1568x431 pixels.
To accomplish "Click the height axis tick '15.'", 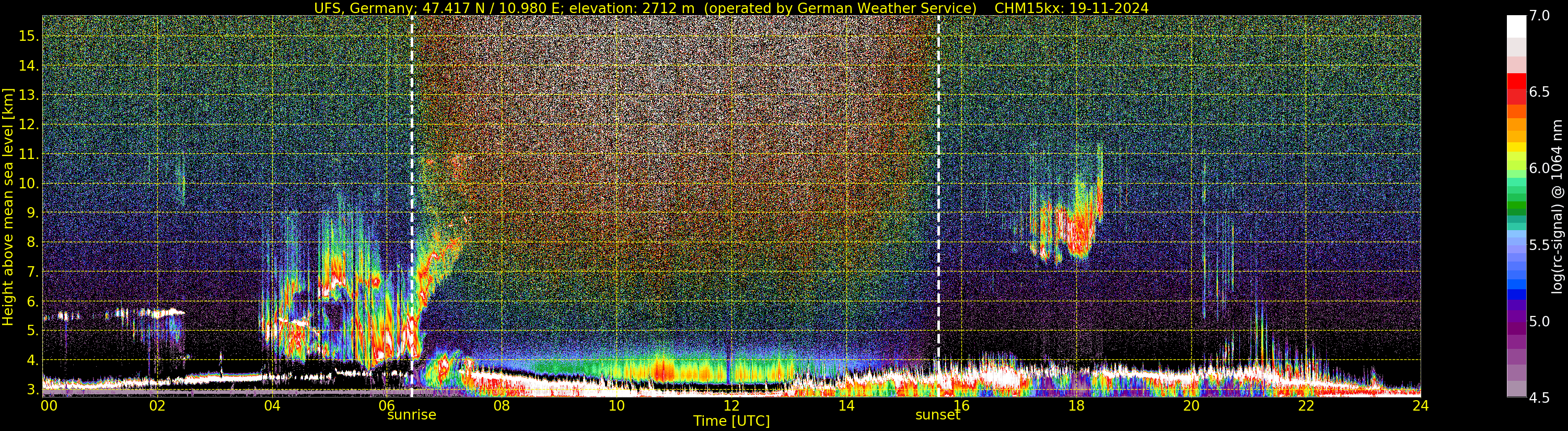I will click(29, 36).
